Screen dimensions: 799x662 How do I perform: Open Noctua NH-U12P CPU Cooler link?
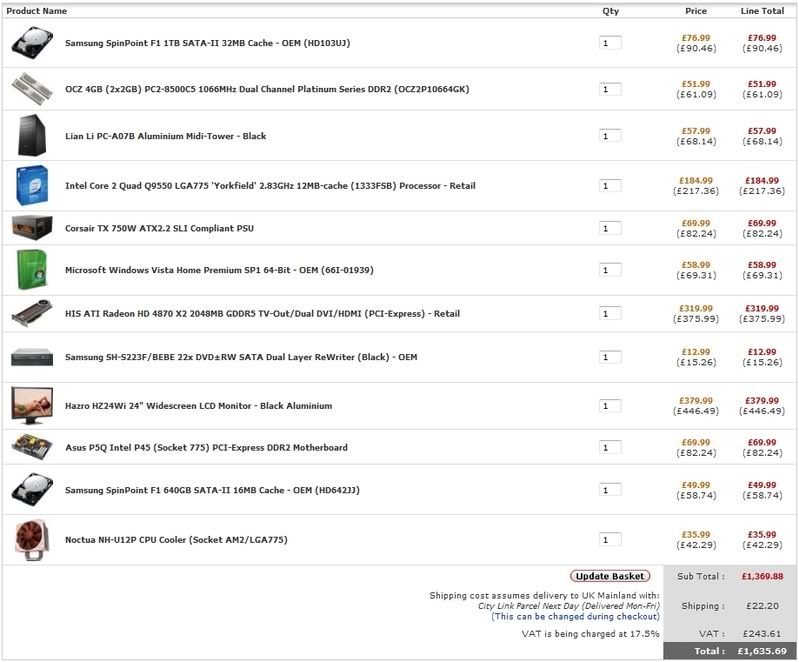pyautogui.click(x=176, y=539)
